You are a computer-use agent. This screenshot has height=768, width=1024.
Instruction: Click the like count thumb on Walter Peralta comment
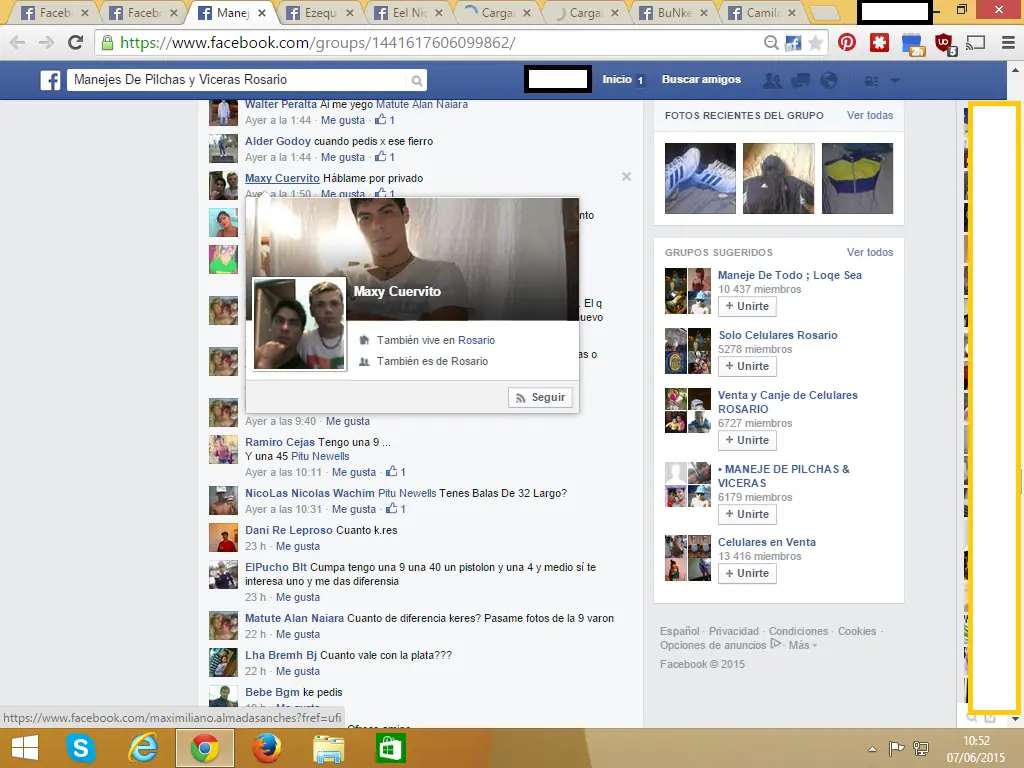385,120
